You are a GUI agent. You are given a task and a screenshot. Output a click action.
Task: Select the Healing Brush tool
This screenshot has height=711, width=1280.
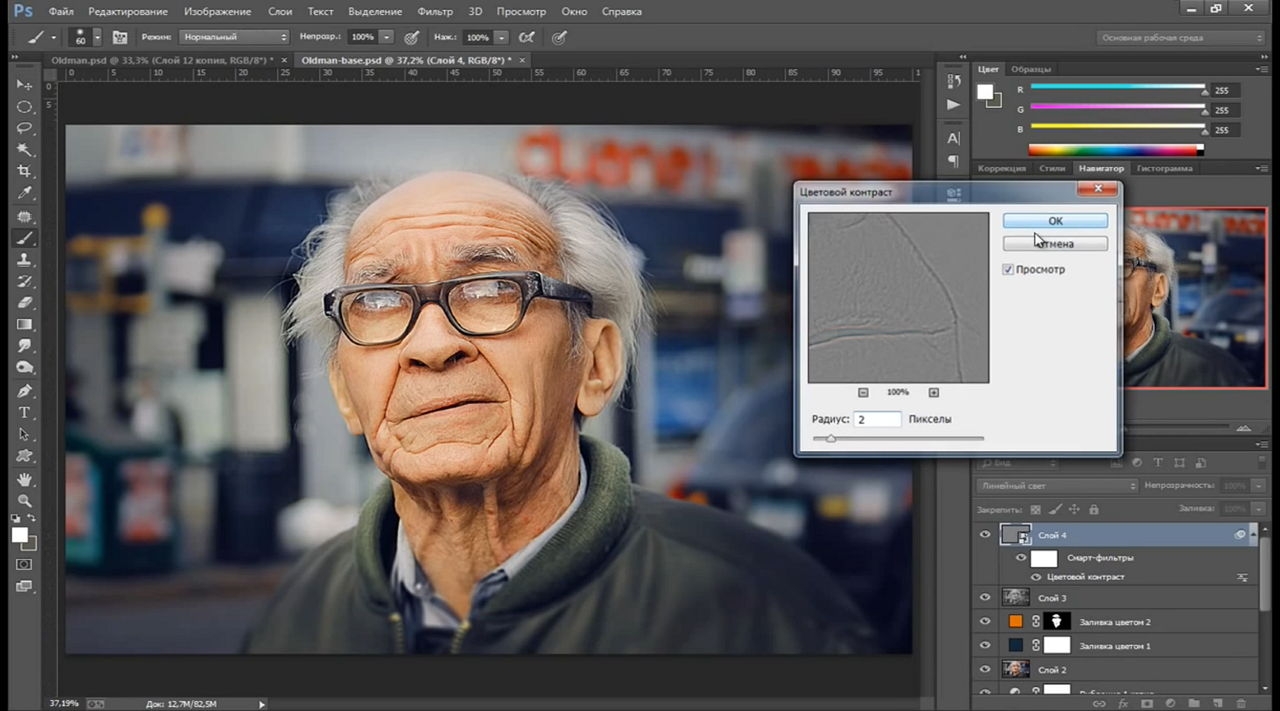(x=25, y=216)
